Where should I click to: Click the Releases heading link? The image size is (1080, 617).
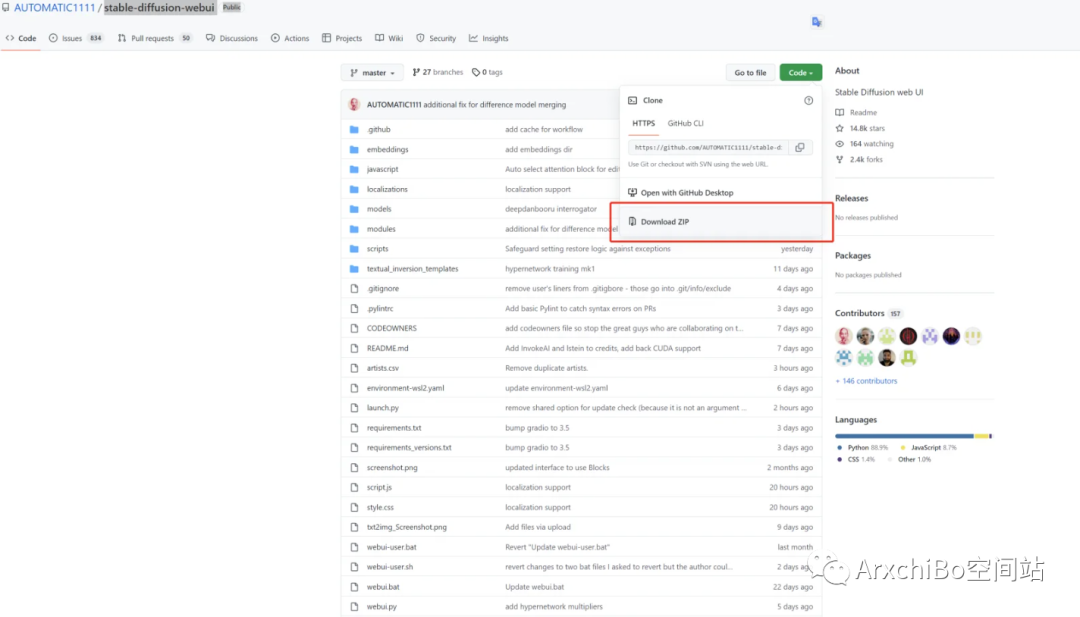(851, 198)
